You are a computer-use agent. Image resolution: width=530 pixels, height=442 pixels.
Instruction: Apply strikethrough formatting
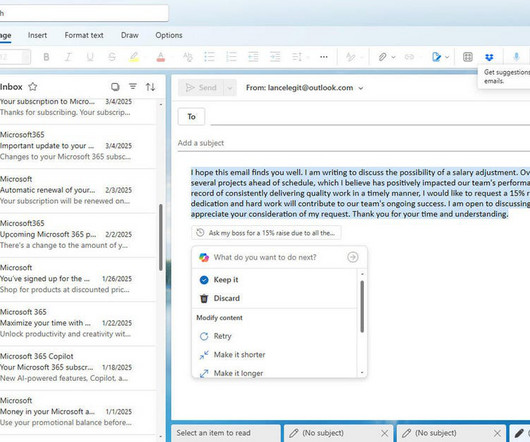click(112, 57)
